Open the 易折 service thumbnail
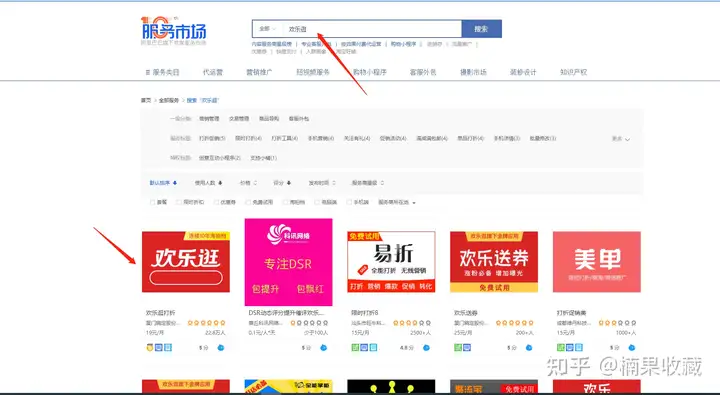Screen dimensions: 720x395 pos(391,262)
